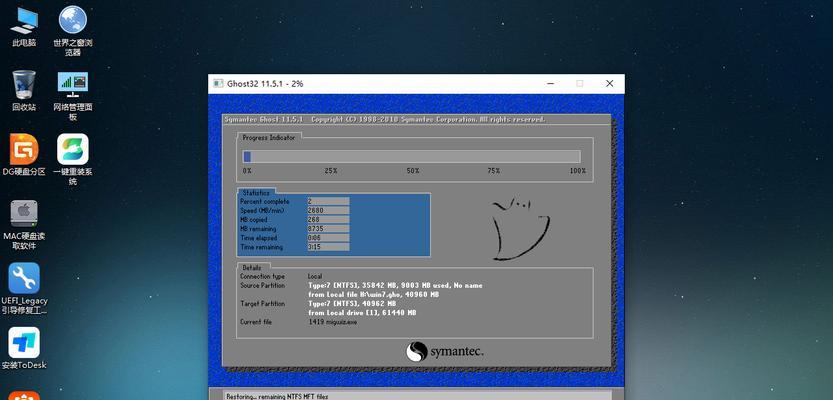The width and height of the screenshot is (833, 400).
Task: Select the Percent complete value field
Action: (328, 201)
